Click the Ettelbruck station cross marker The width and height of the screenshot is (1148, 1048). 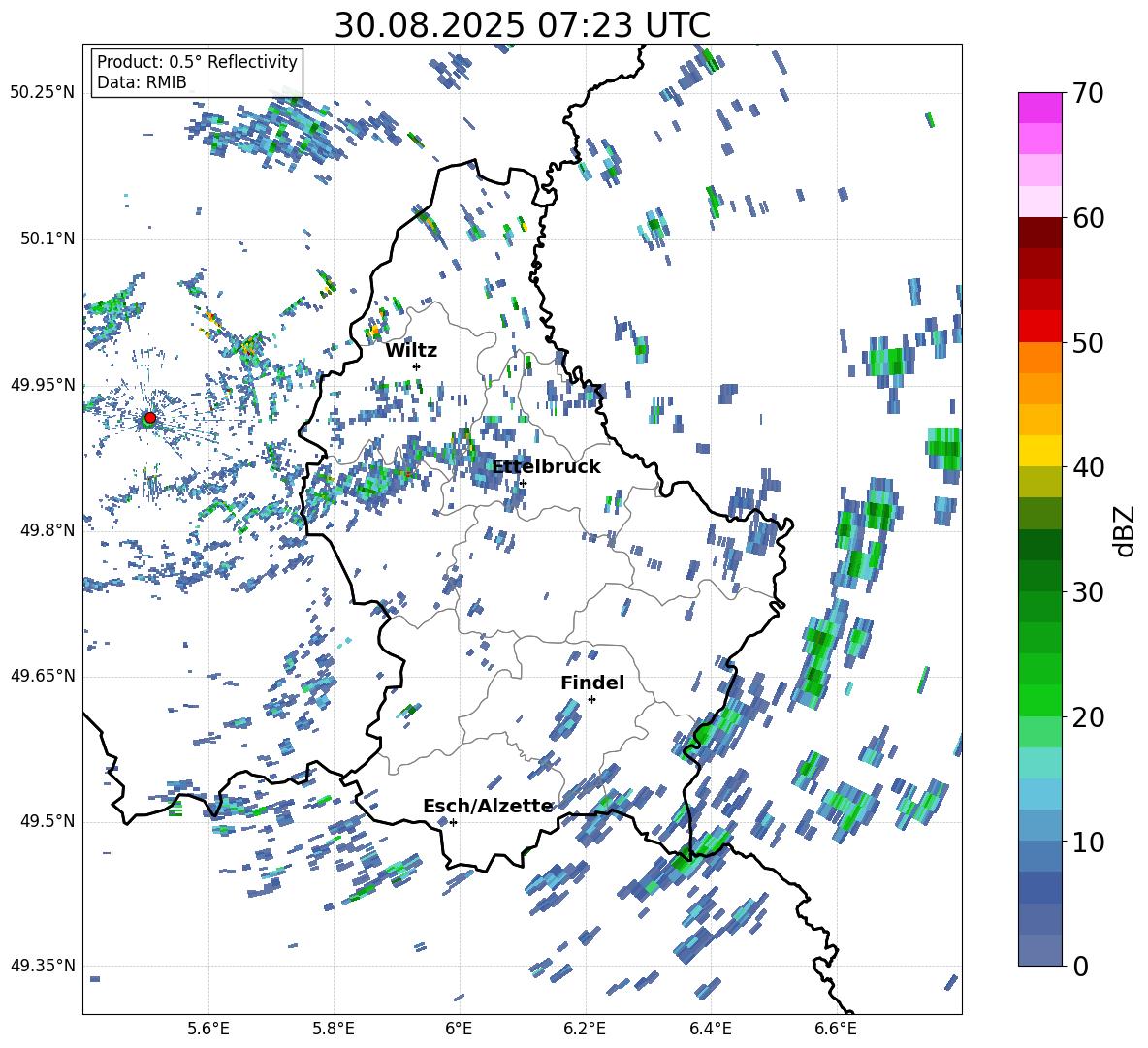coord(523,483)
